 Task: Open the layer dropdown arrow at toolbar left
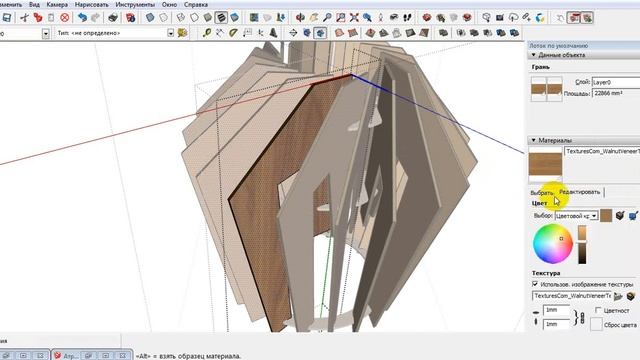point(46,33)
